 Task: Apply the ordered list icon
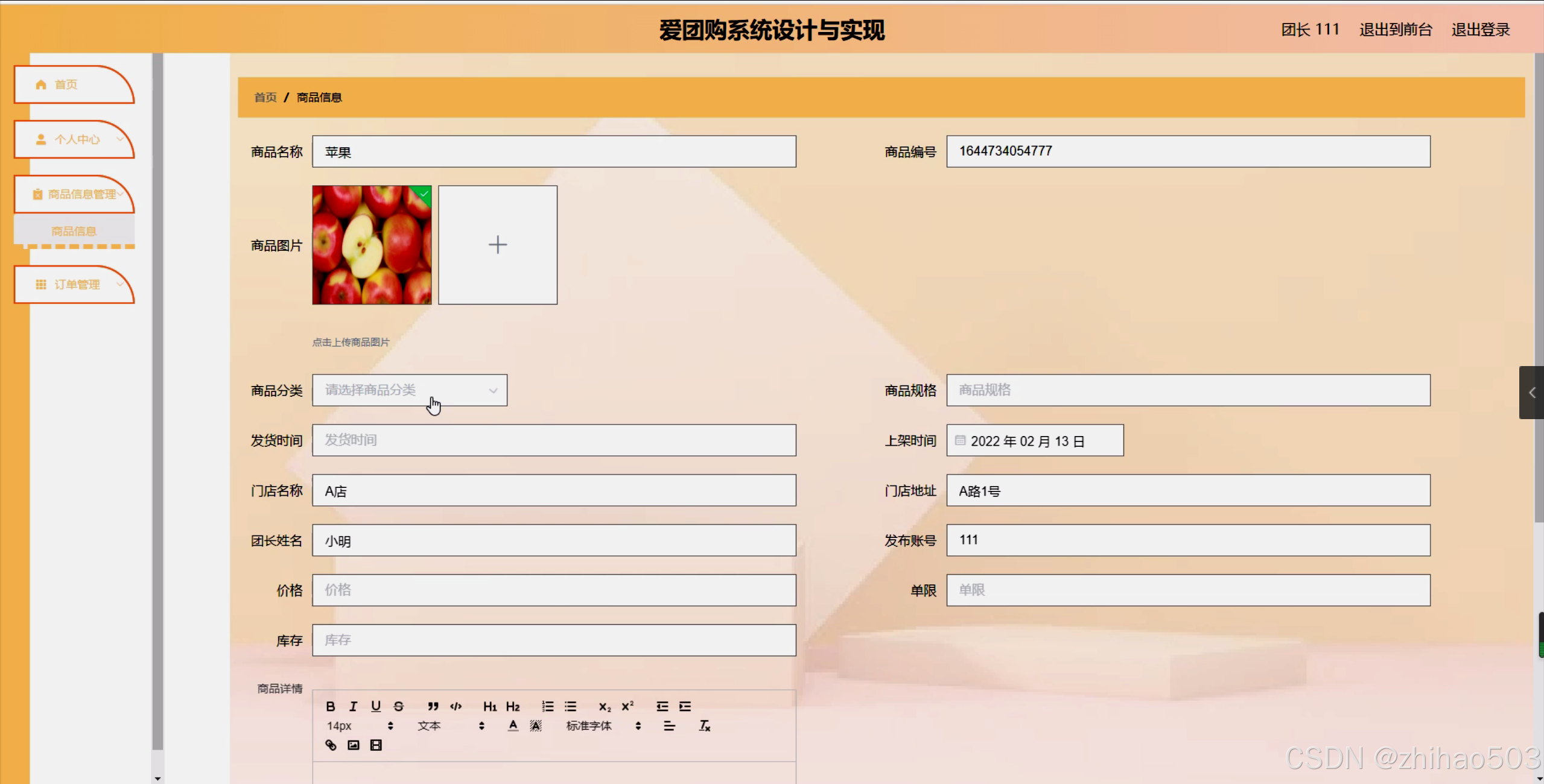click(x=547, y=706)
